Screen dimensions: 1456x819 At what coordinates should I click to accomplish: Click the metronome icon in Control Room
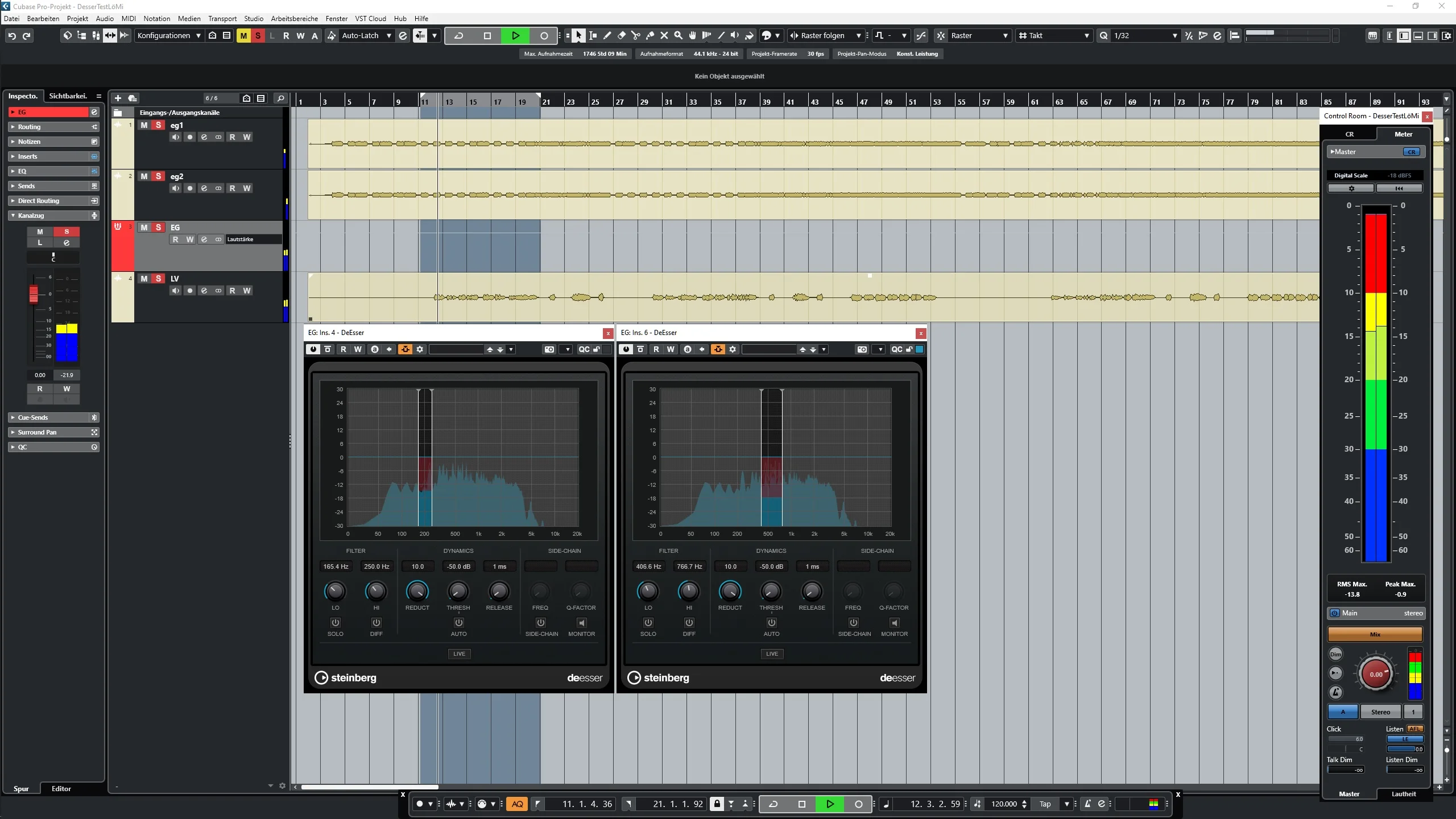(x=1335, y=692)
